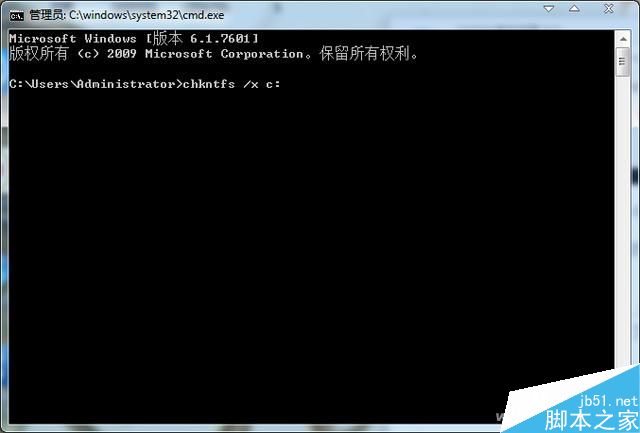640x433 pixels.
Task: Click the typed chkntfs command word
Action: 209,84
